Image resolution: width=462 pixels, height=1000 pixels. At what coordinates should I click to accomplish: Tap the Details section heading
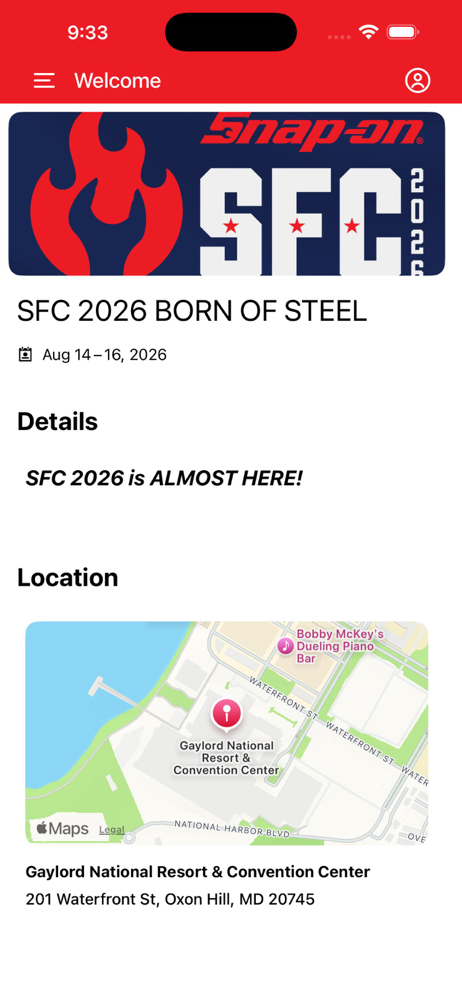[57, 422]
